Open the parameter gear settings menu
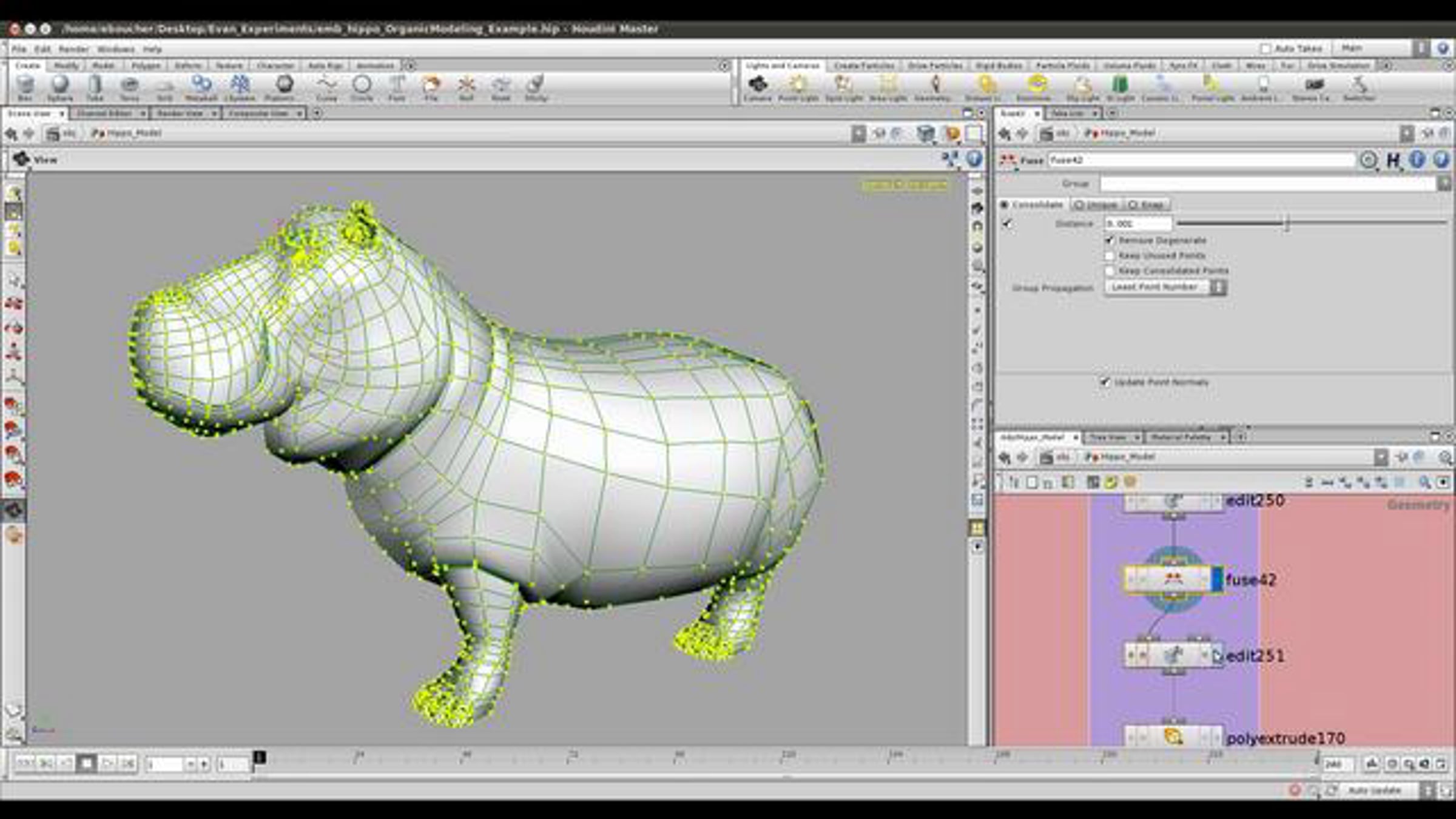1456x819 pixels. tap(1369, 160)
